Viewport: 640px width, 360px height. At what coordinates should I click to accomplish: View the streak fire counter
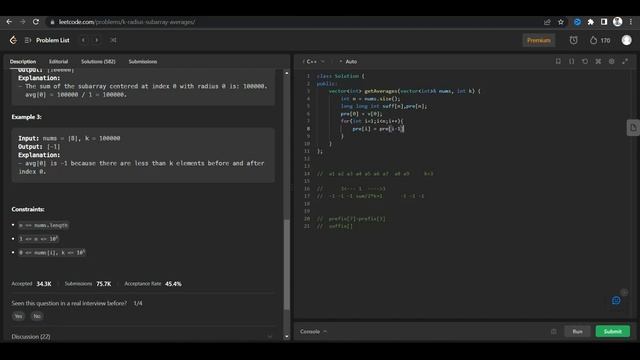pos(600,40)
